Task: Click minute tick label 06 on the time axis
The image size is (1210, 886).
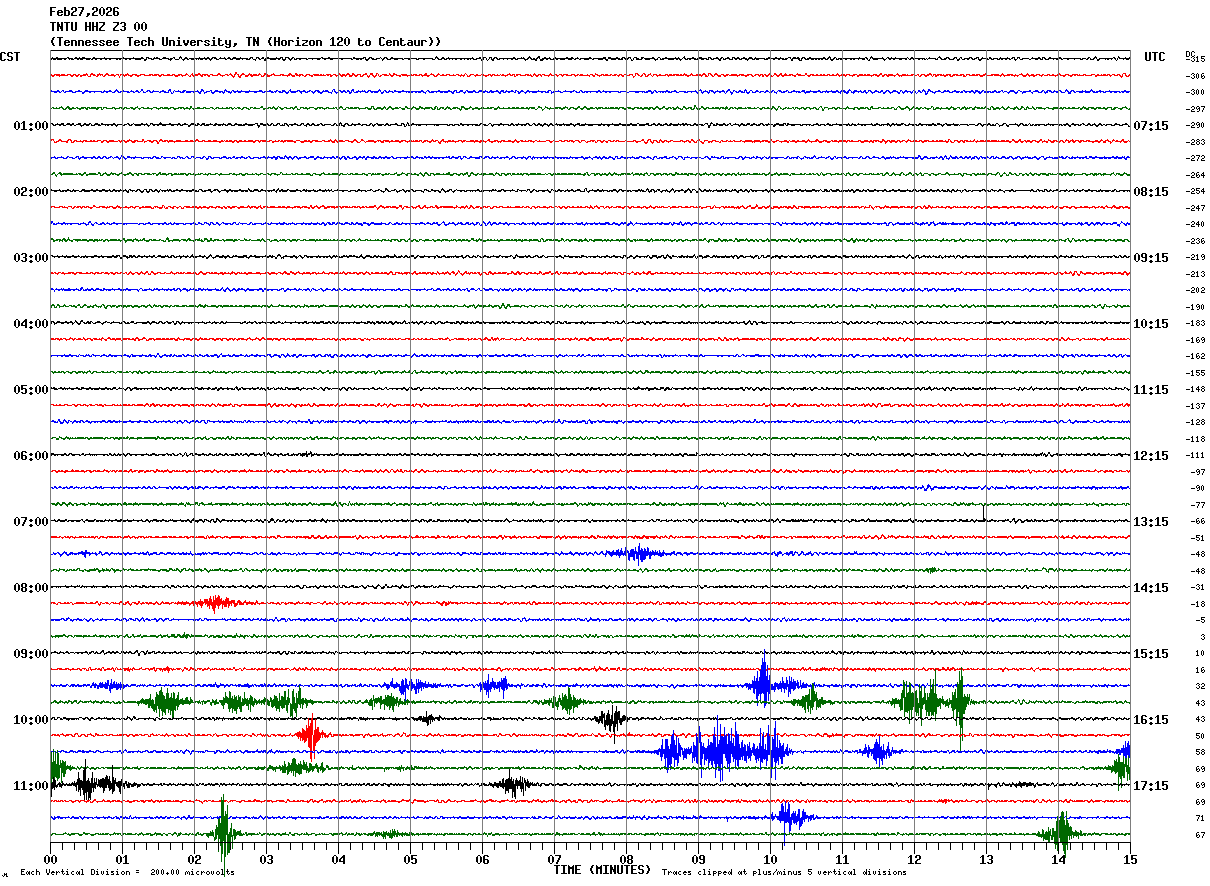Action: tap(482, 859)
